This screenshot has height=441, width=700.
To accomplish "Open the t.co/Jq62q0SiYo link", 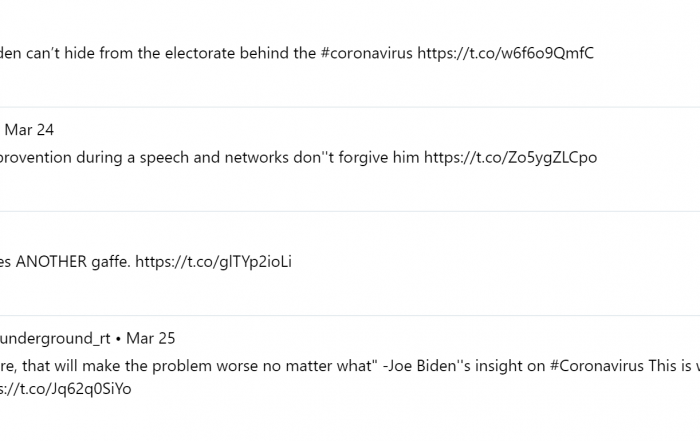I will 66,389.
